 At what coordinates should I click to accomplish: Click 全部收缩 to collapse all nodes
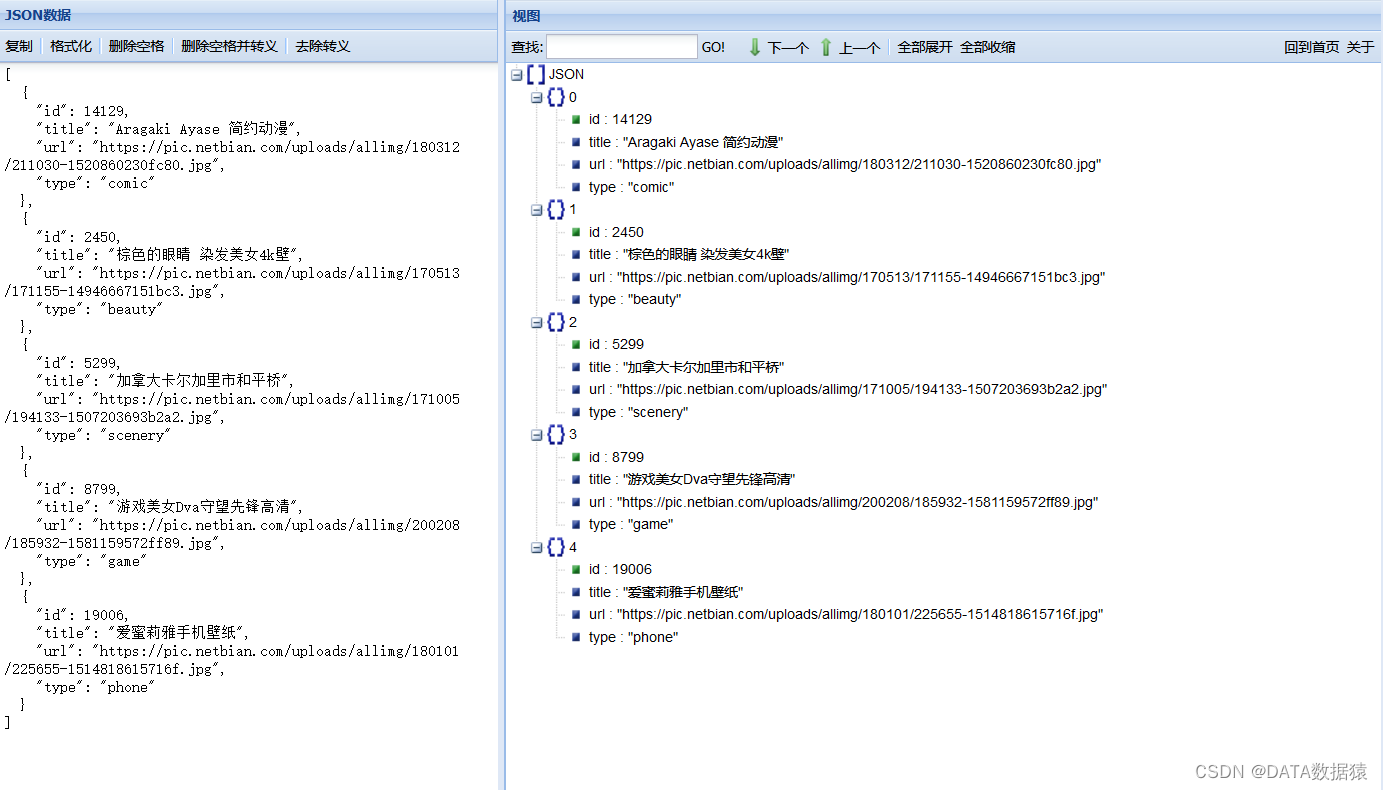(987, 46)
